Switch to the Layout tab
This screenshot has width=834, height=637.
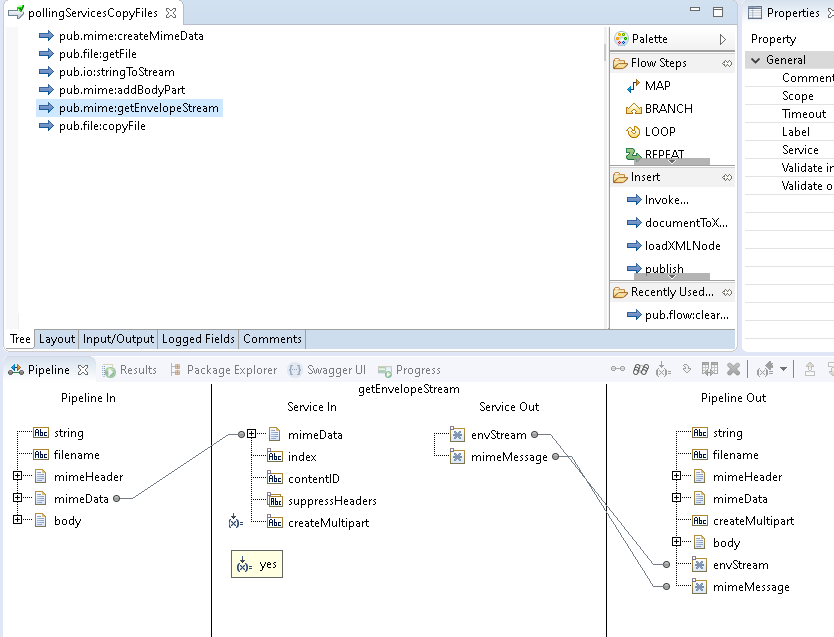click(x=55, y=339)
